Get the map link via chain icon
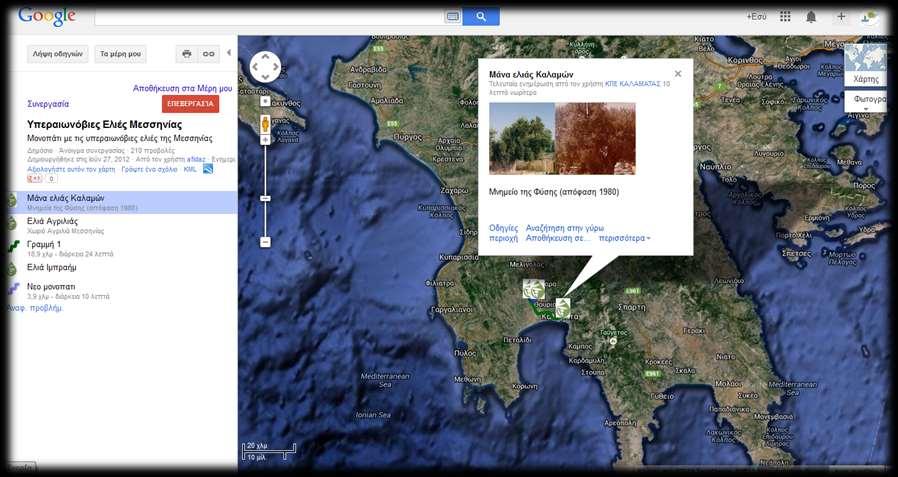898x477 pixels. (208, 54)
